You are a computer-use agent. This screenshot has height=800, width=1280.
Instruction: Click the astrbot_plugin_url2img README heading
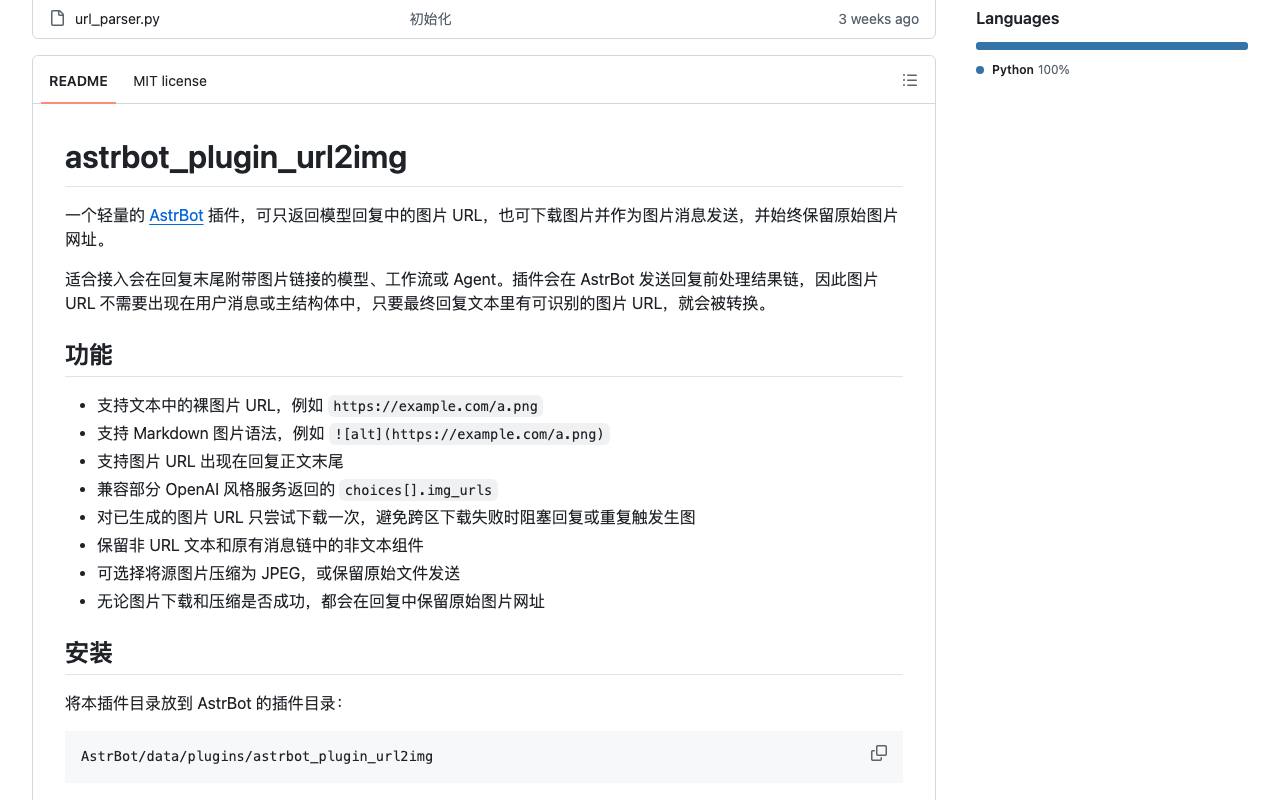pos(236,157)
